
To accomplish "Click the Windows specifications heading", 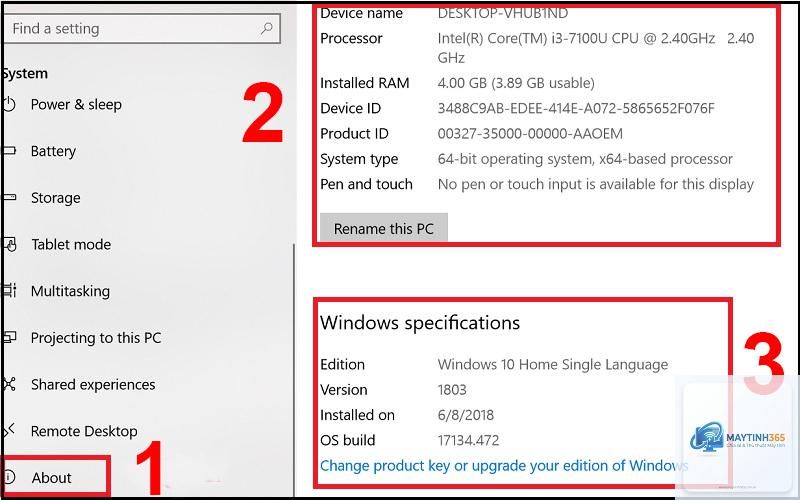I will (420, 322).
